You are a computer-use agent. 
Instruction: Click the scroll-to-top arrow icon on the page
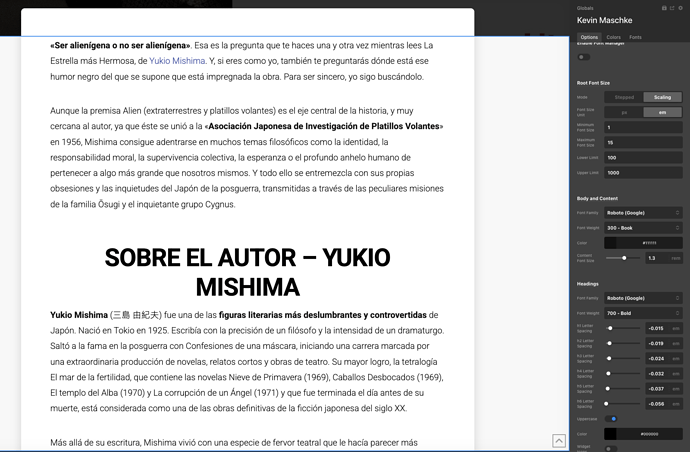tap(559, 441)
